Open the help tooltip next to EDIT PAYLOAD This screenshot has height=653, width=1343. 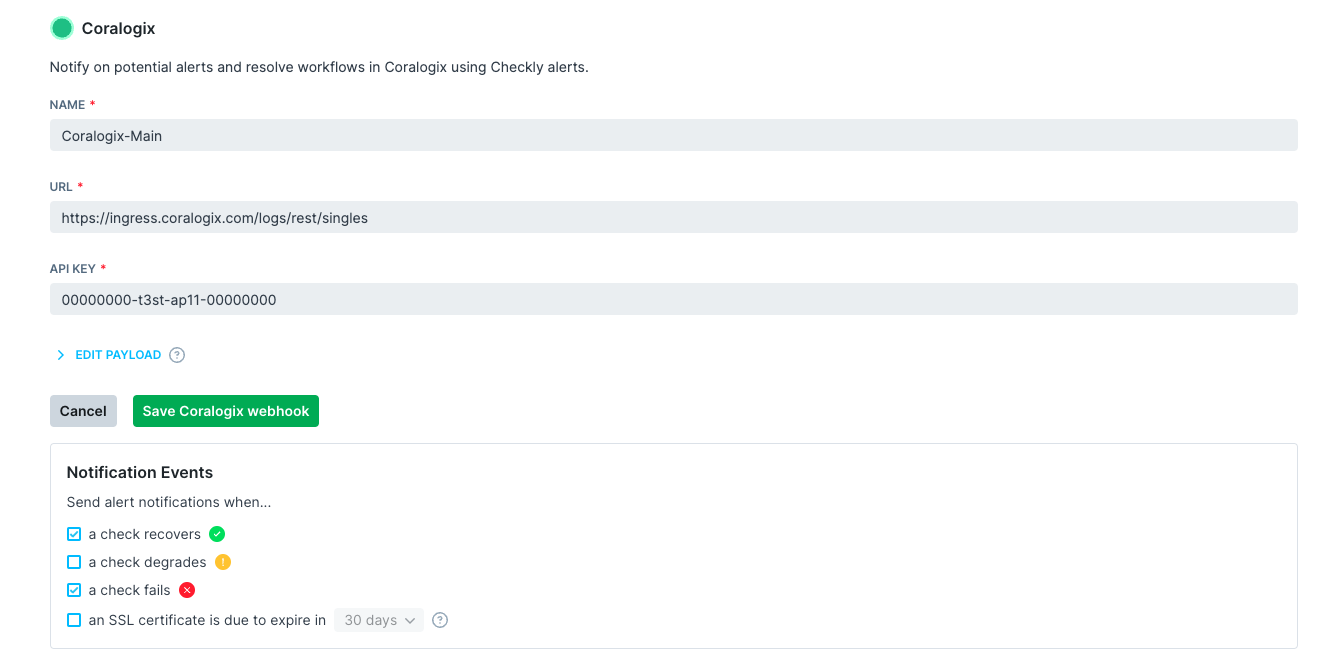coord(177,355)
